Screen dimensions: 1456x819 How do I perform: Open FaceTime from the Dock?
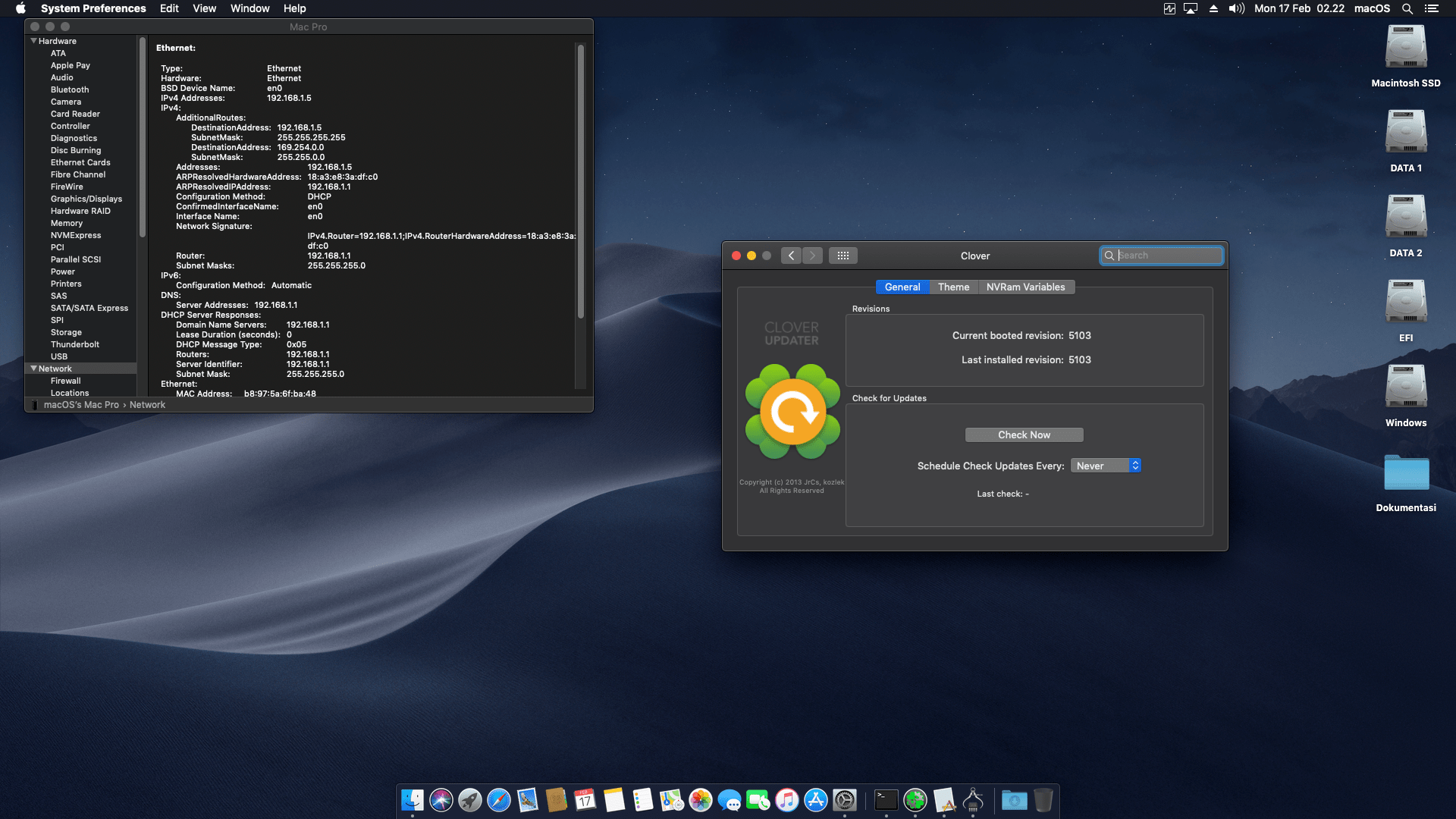click(x=758, y=800)
